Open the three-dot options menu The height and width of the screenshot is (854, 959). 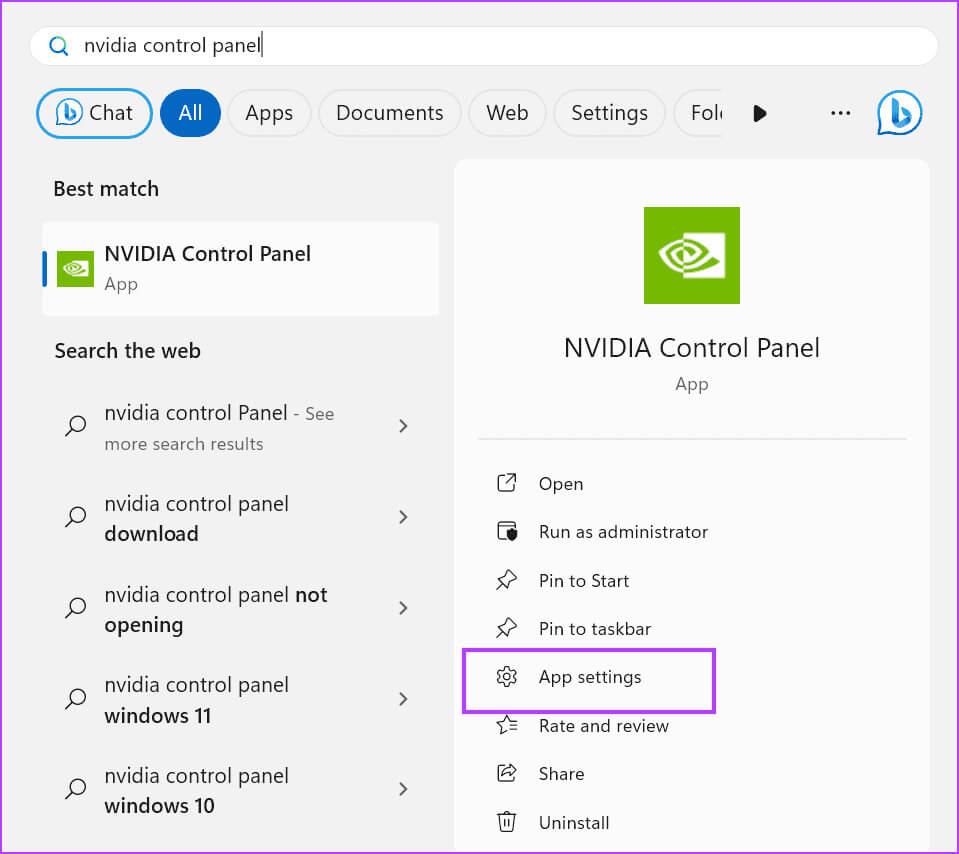pos(840,113)
